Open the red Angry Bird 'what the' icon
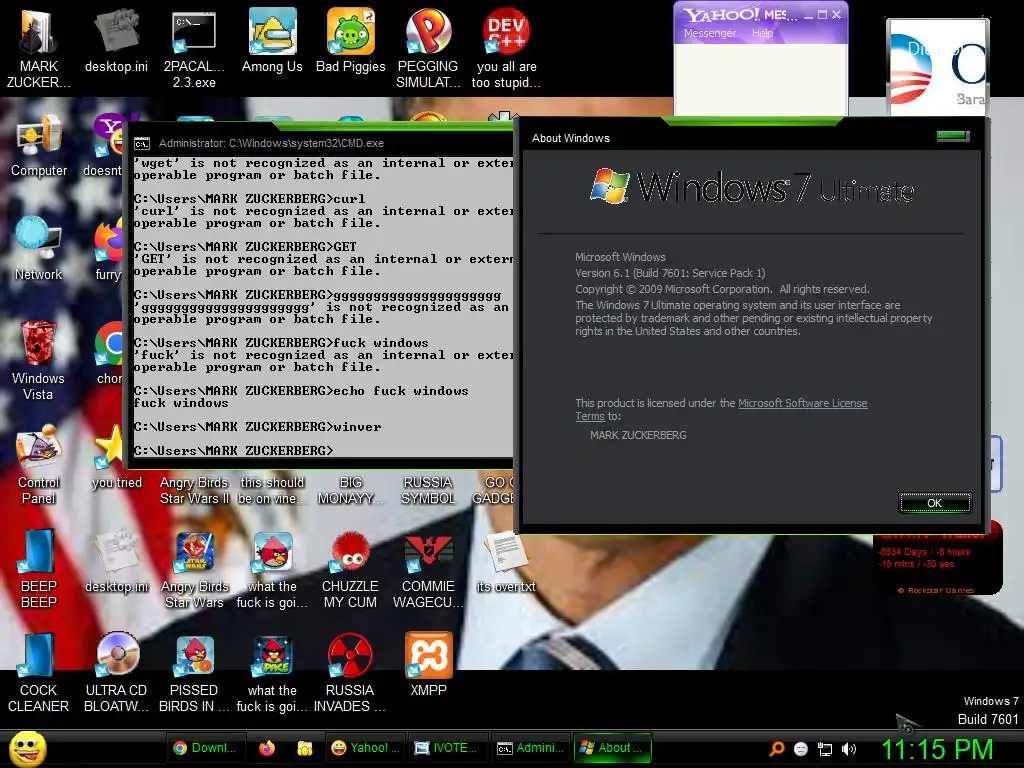Image resolution: width=1024 pixels, height=768 pixels. tap(272, 568)
